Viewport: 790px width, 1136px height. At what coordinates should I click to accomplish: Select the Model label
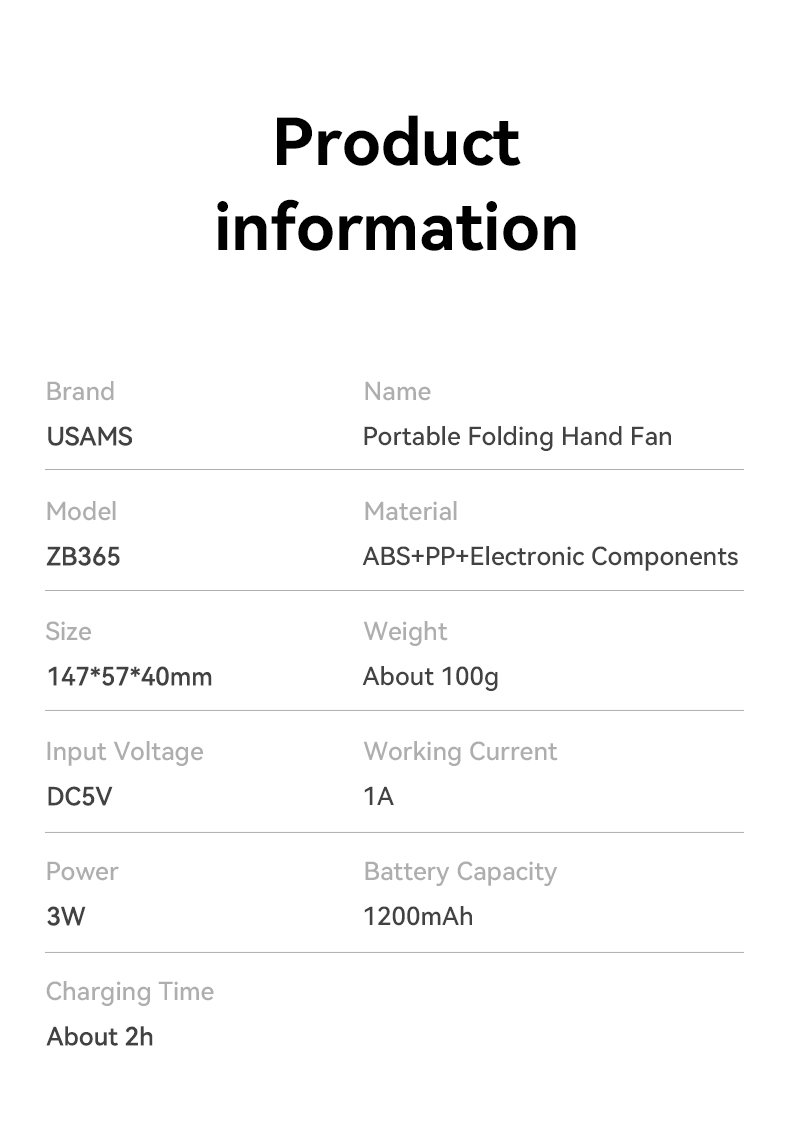(81, 511)
